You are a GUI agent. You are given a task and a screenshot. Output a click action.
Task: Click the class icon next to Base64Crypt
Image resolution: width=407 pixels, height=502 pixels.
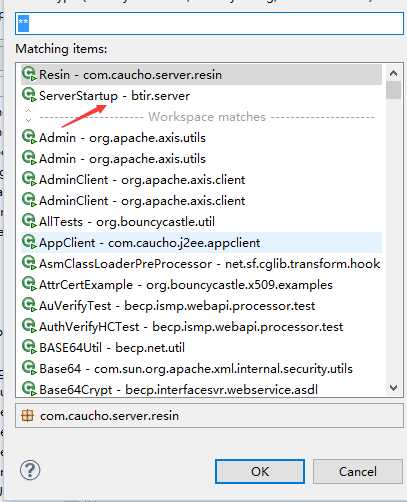pyautogui.click(x=29, y=389)
